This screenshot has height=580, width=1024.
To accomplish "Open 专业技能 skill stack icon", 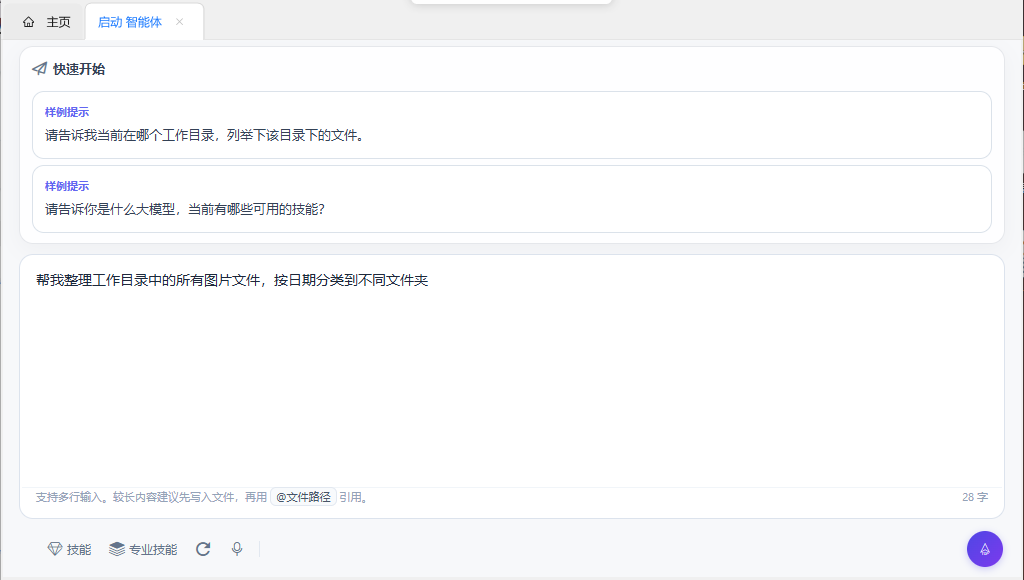I will pyautogui.click(x=142, y=548).
